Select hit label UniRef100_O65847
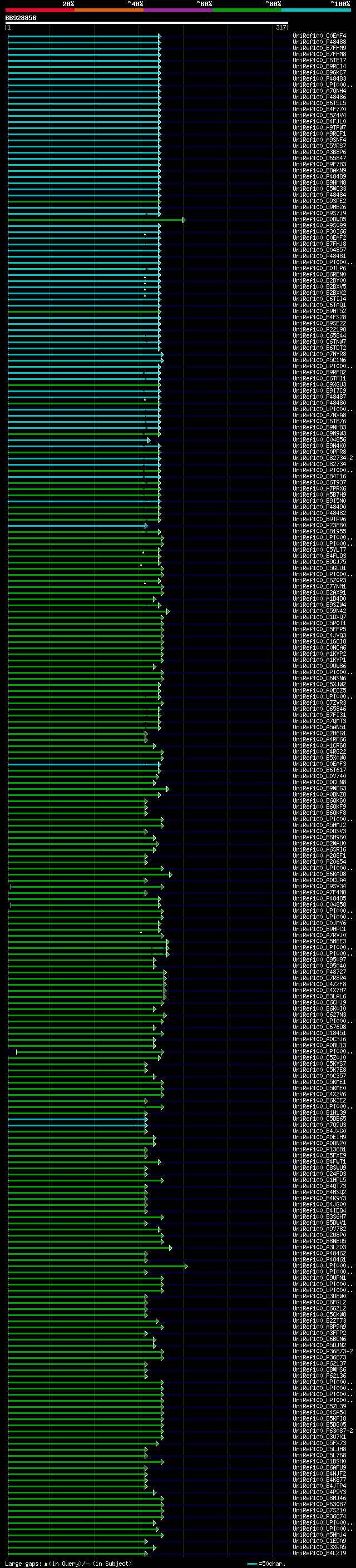This screenshot has height=1568, width=356. (x=319, y=159)
